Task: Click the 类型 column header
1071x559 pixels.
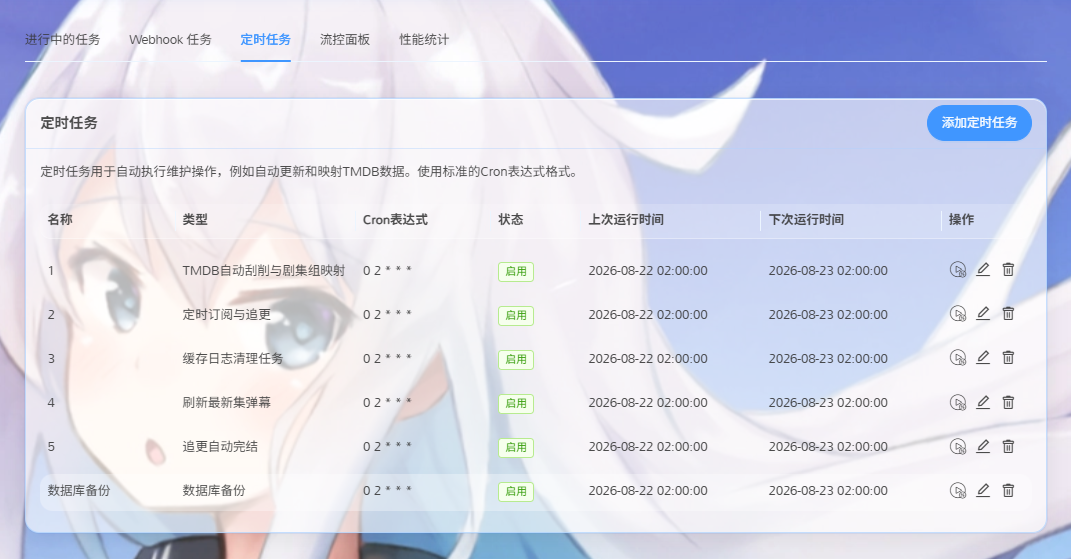Action: (195, 219)
